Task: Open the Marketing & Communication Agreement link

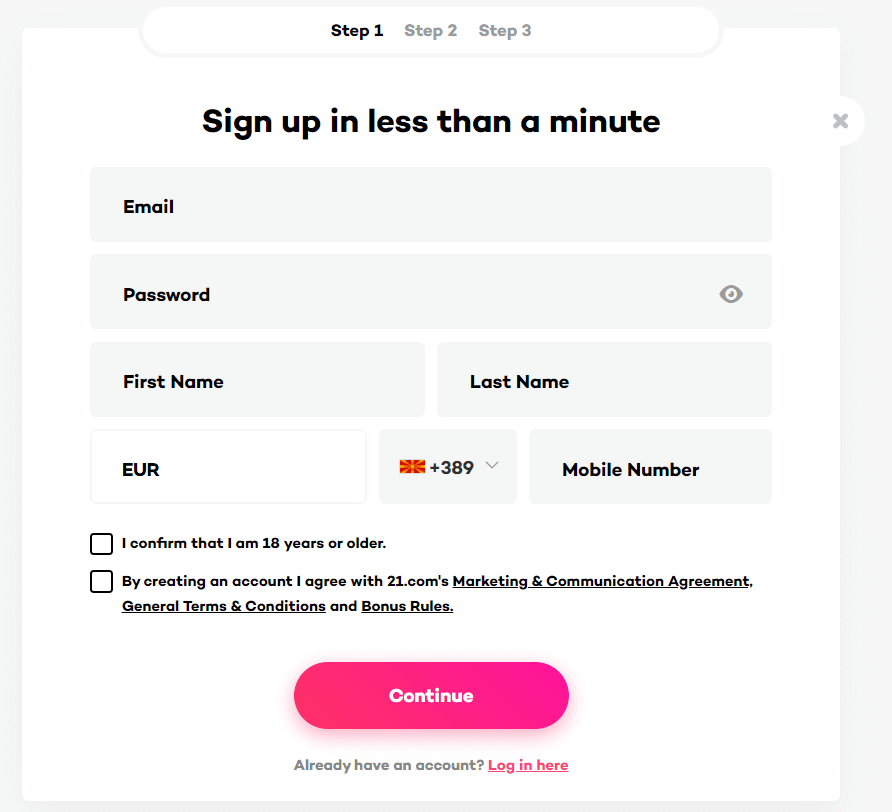Action: [x=601, y=582]
